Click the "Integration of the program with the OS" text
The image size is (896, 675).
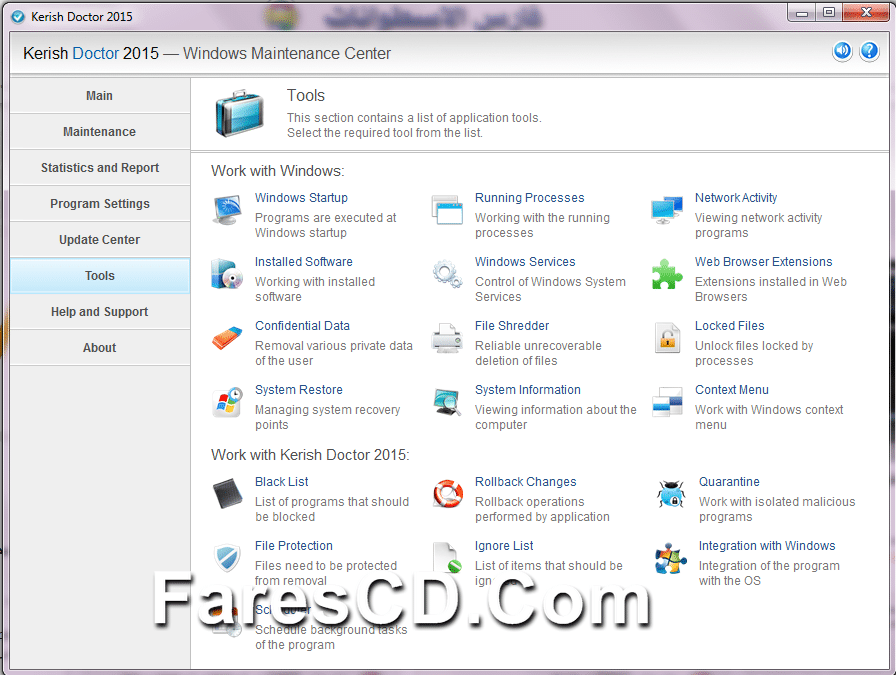coord(769,573)
